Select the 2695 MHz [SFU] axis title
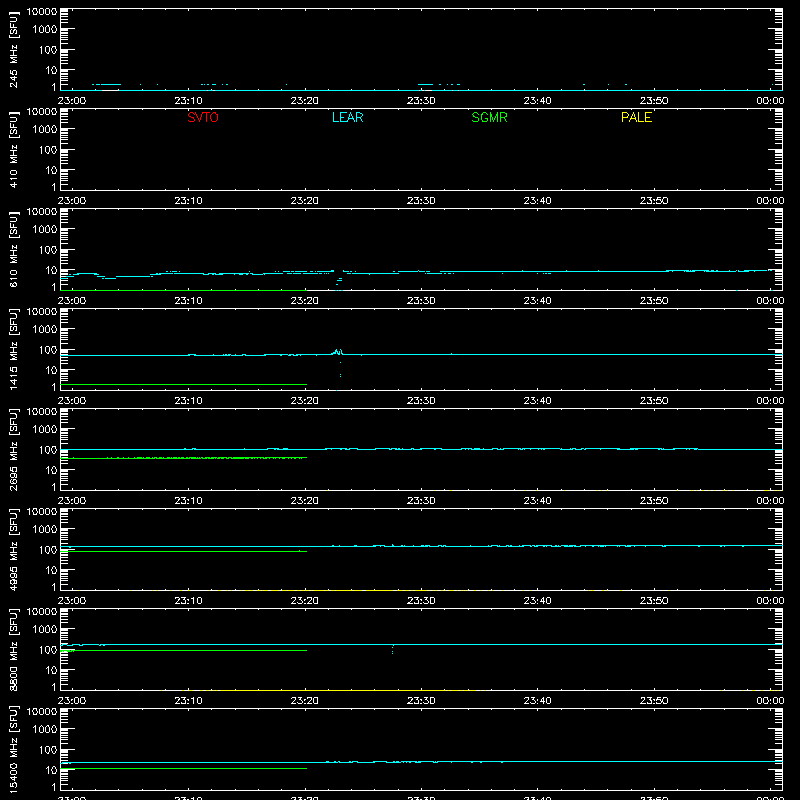The width and height of the screenshot is (800, 800). (13, 449)
